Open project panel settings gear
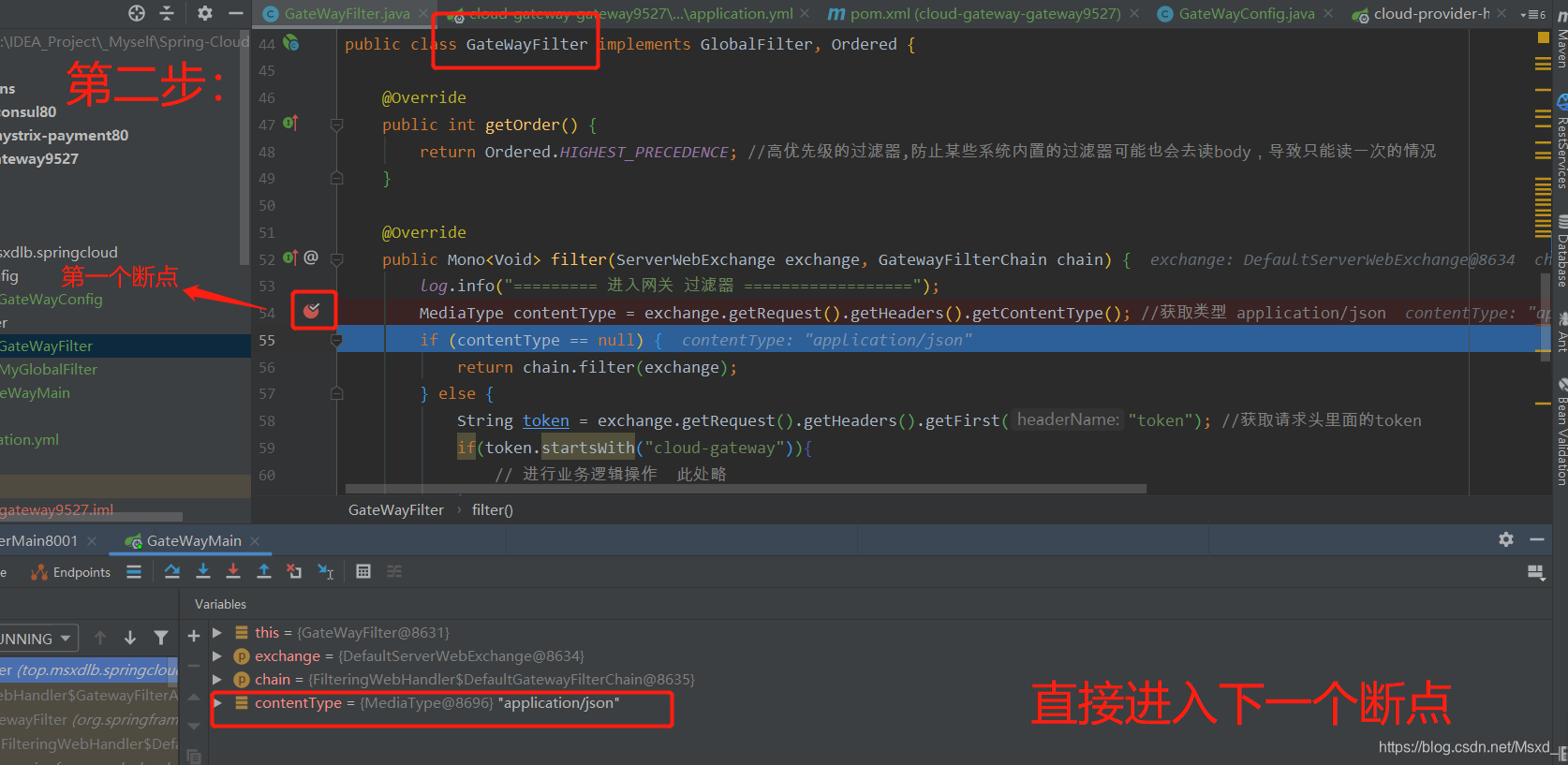1568x765 pixels. point(205,13)
